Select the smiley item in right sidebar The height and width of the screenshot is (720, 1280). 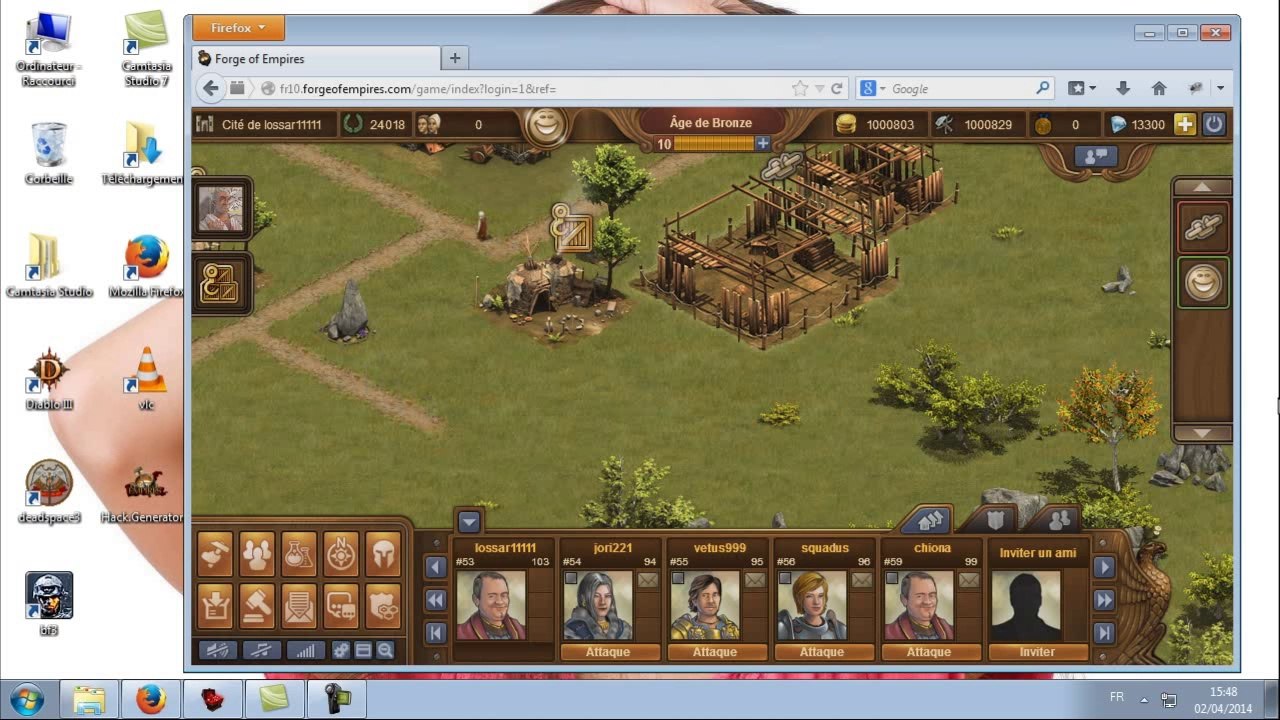(1203, 283)
